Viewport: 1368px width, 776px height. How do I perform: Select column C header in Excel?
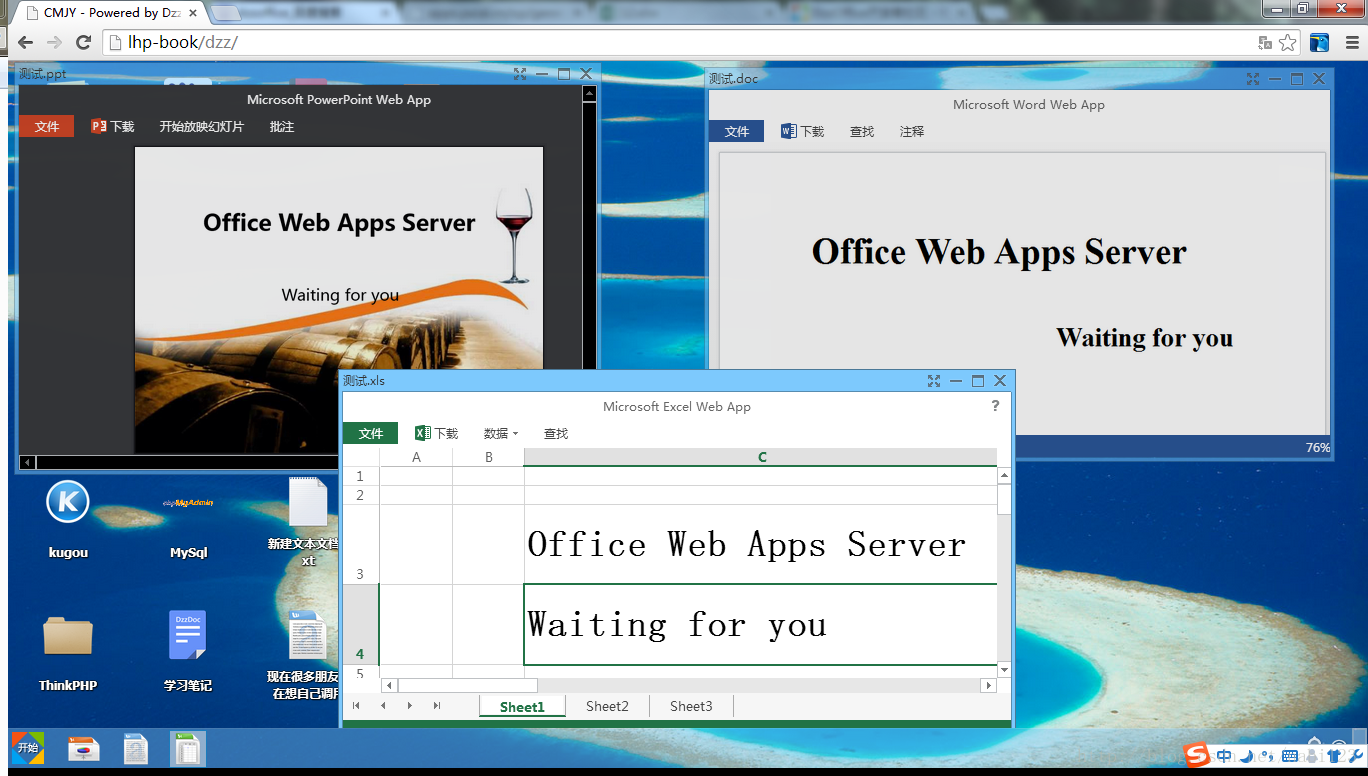coord(761,457)
